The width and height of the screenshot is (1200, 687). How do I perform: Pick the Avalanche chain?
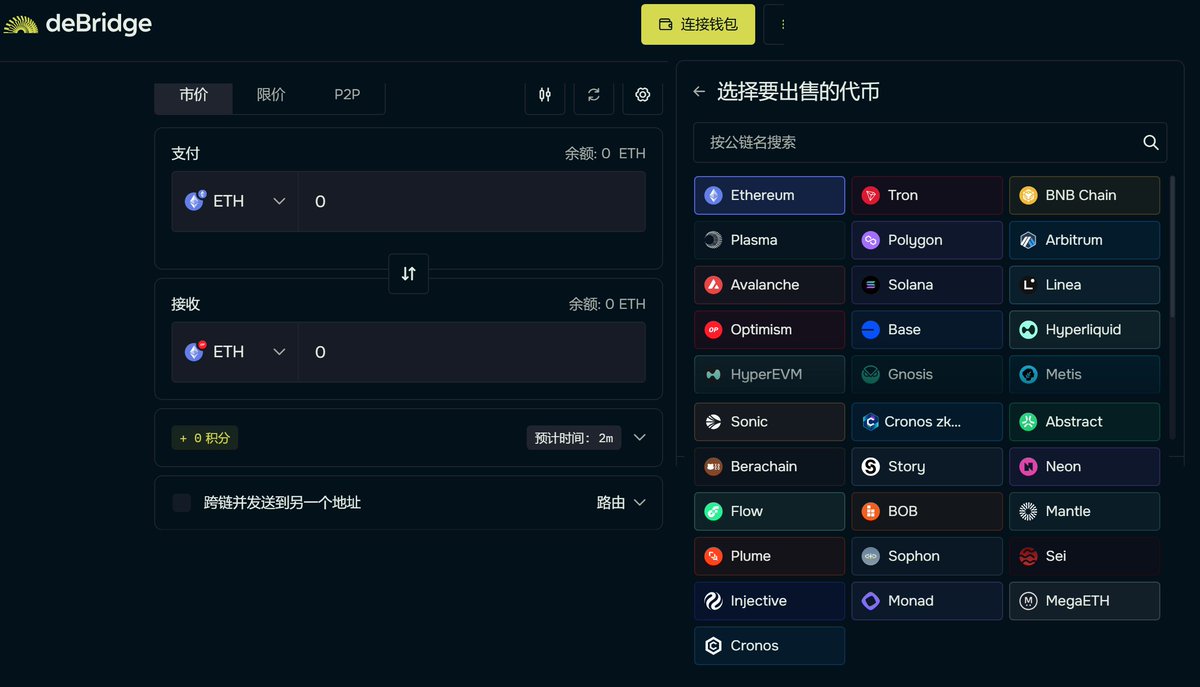tap(769, 285)
